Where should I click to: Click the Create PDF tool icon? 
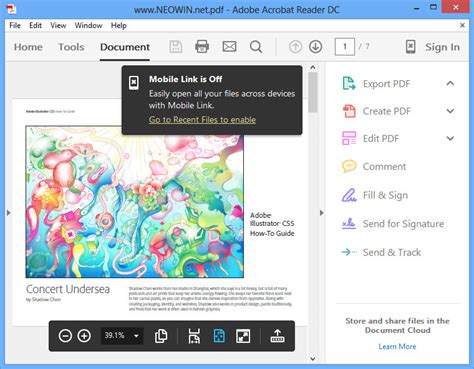coord(349,111)
